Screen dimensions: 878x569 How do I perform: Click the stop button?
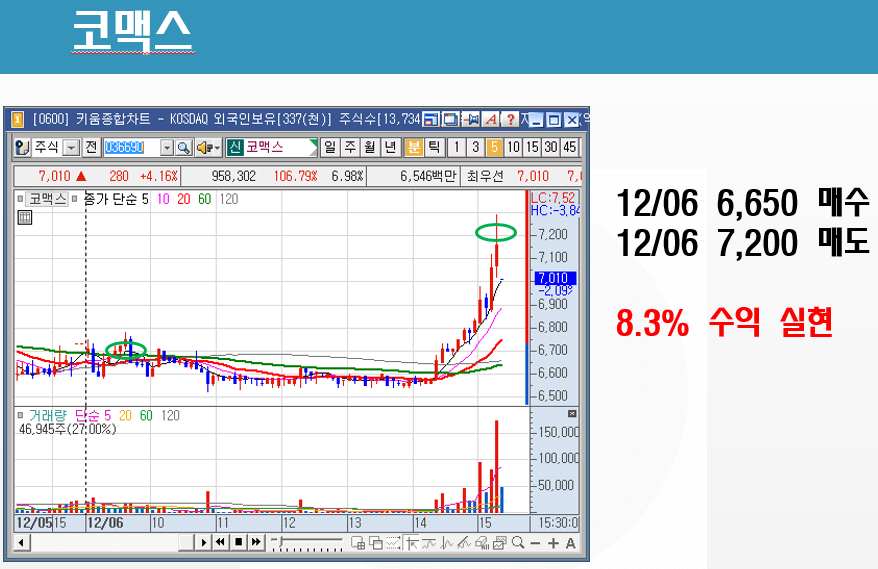tap(239, 542)
